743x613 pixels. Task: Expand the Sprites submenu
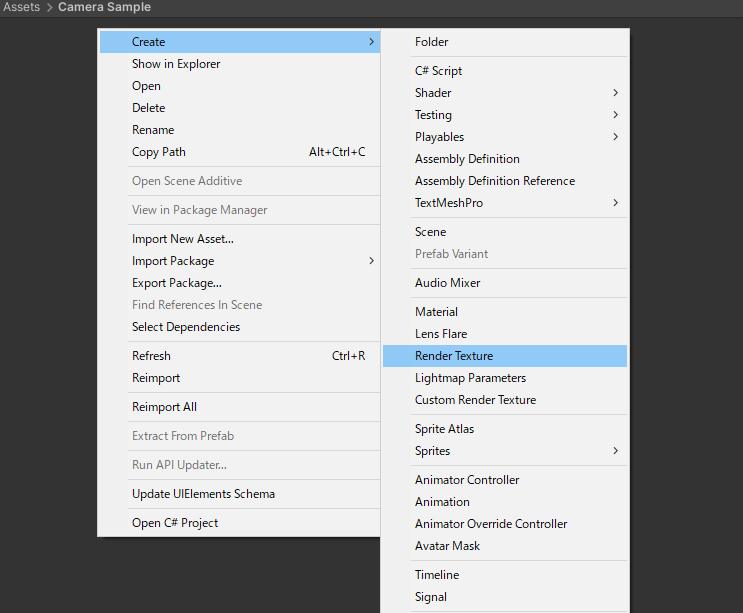[505, 451]
